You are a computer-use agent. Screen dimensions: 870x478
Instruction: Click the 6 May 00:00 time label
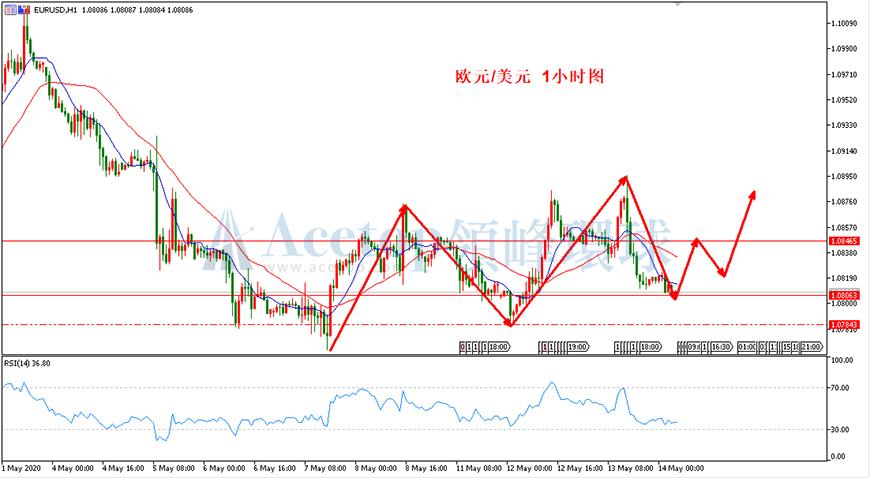(x=224, y=469)
